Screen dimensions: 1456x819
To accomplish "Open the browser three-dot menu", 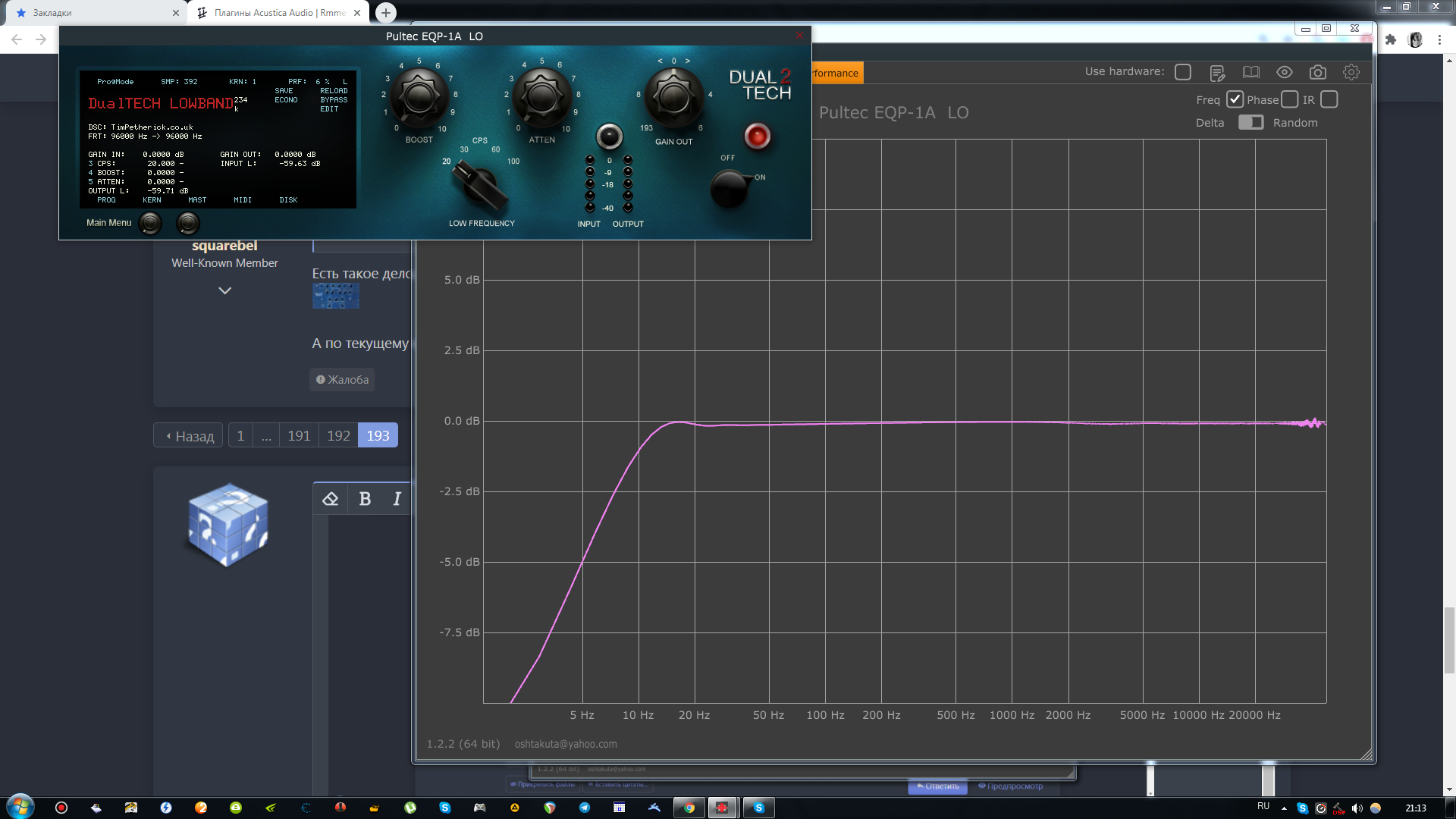I will (x=1439, y=40).
